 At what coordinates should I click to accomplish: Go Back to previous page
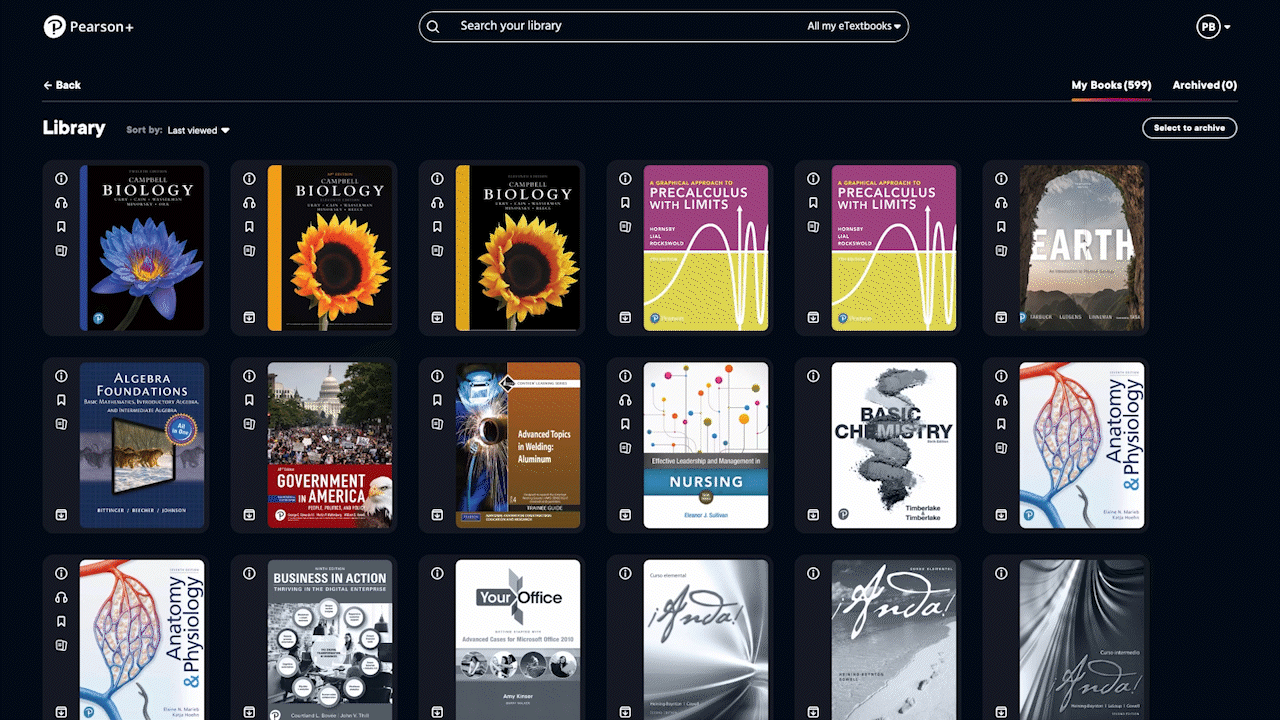62,85
